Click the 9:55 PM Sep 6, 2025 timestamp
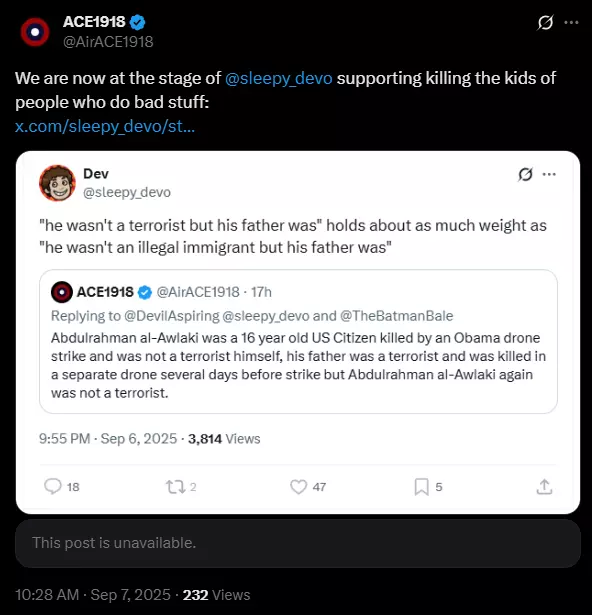Viewport: 592px width, 615px height. 108,439
